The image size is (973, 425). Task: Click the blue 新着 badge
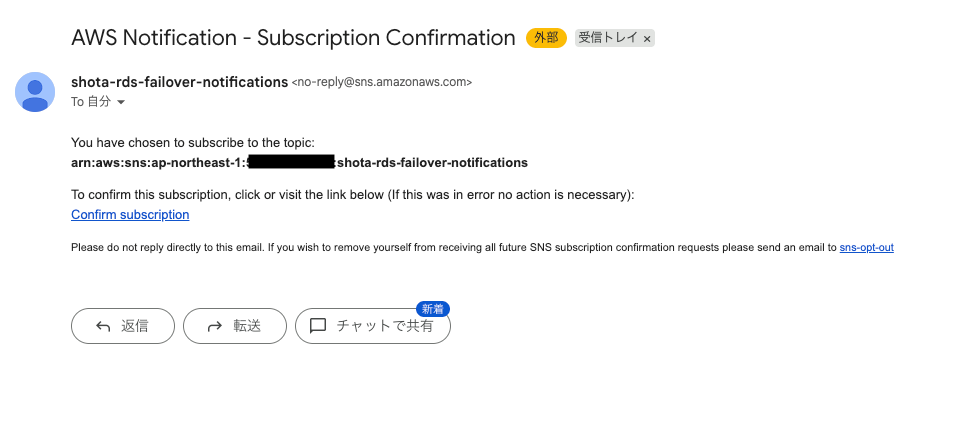(434, 308)
